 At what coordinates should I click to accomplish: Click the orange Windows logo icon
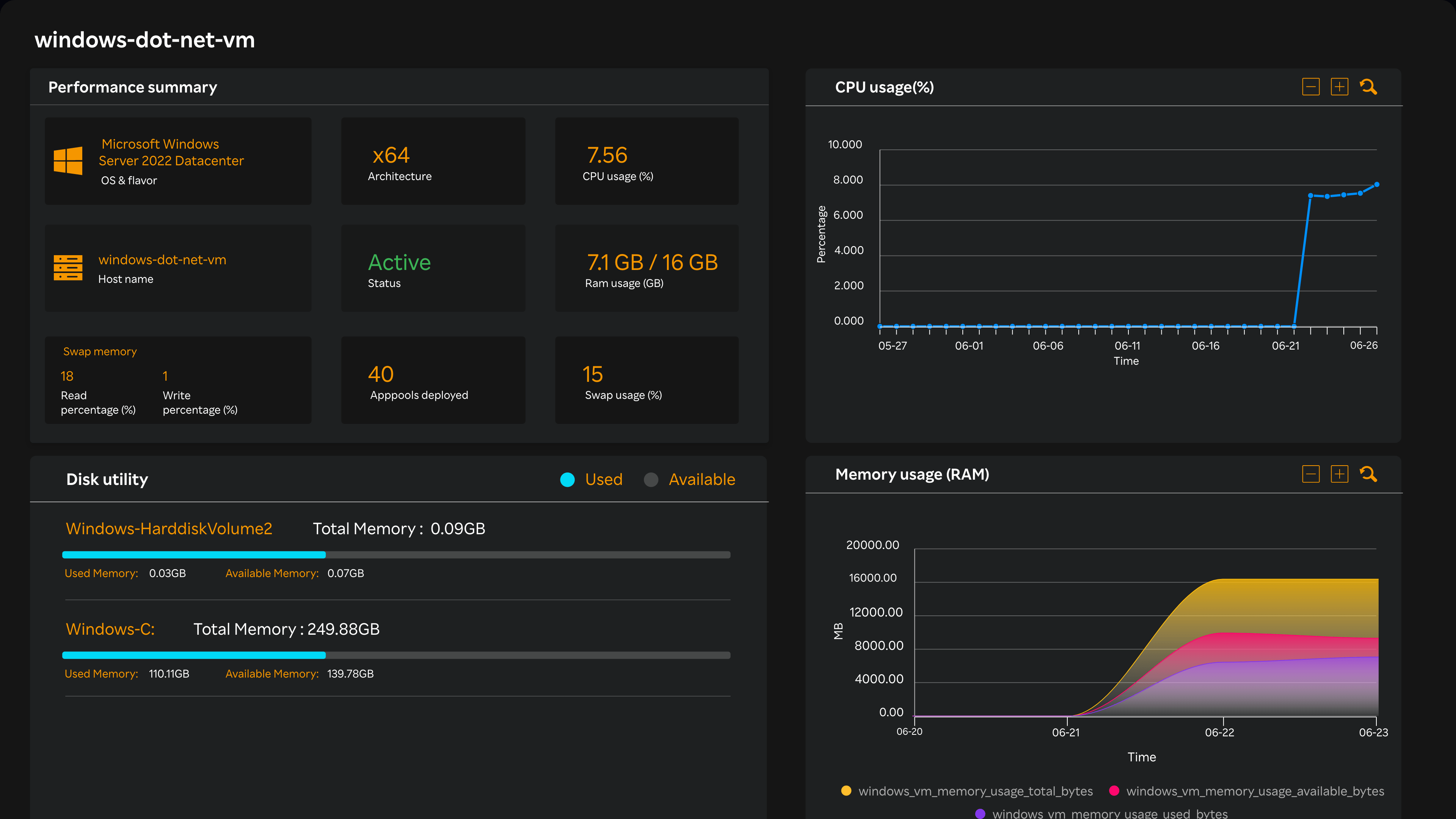pyautogui.click(x=68, y=161)
